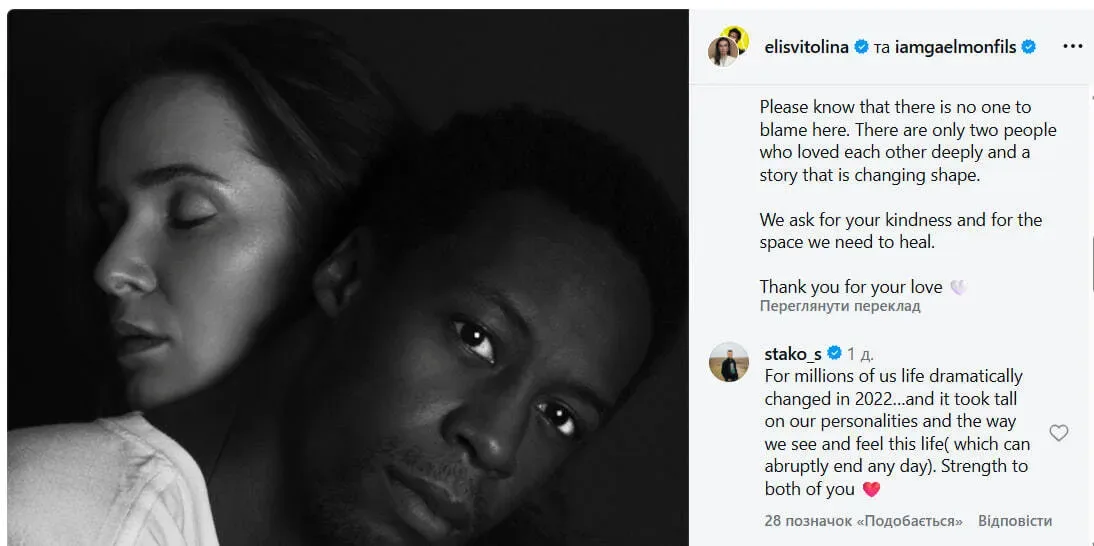
Task: Click the front elisvitolina avatar in header
Action: [x=723, y=52]
